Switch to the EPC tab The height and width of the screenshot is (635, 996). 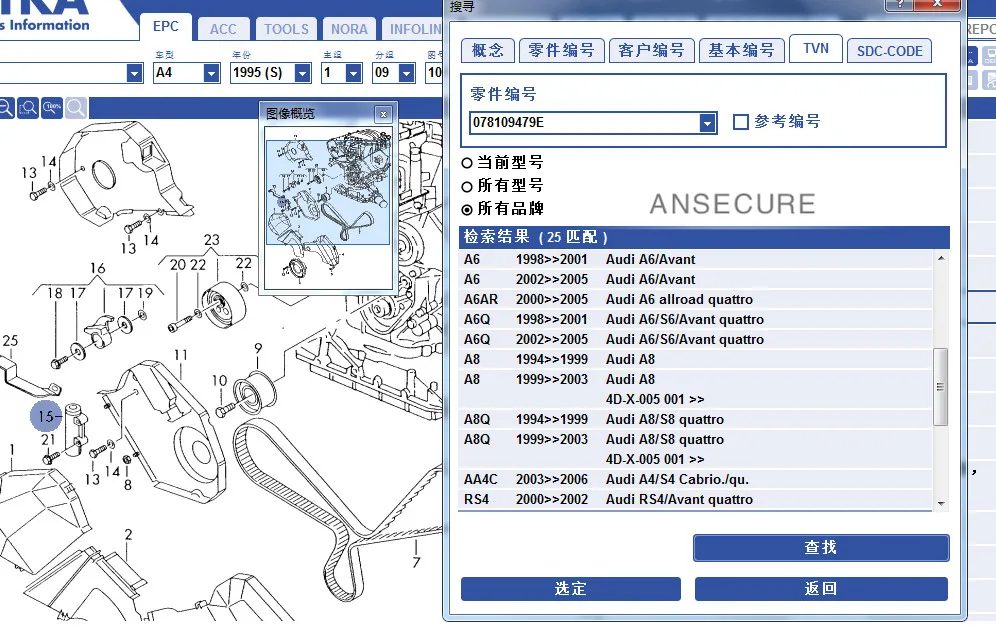pyautogui.click(x=166, y=27)
